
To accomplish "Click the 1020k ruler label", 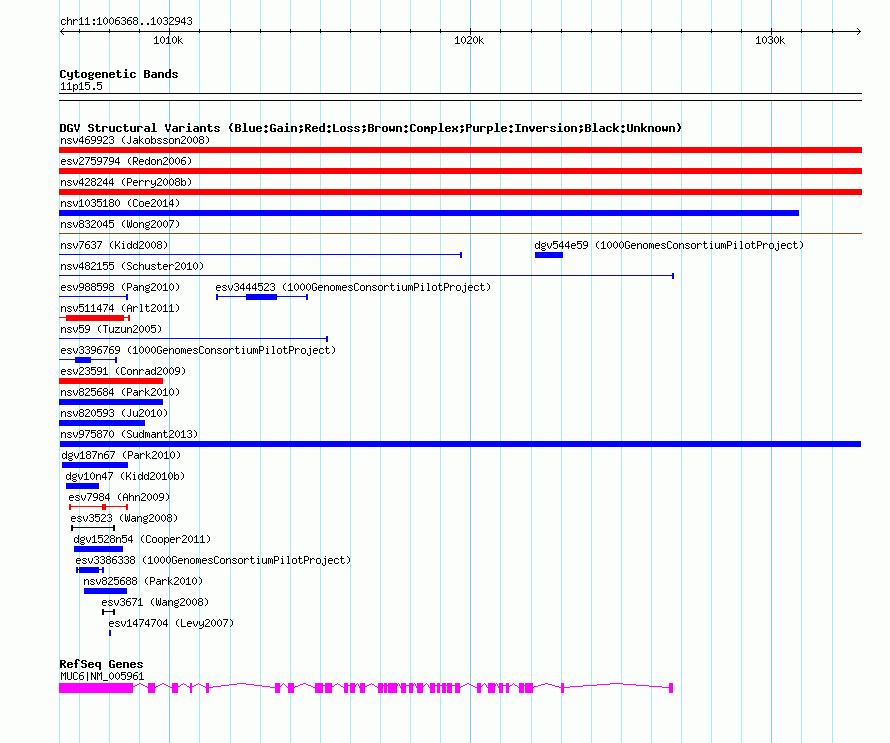I will [x=469, y=40].
